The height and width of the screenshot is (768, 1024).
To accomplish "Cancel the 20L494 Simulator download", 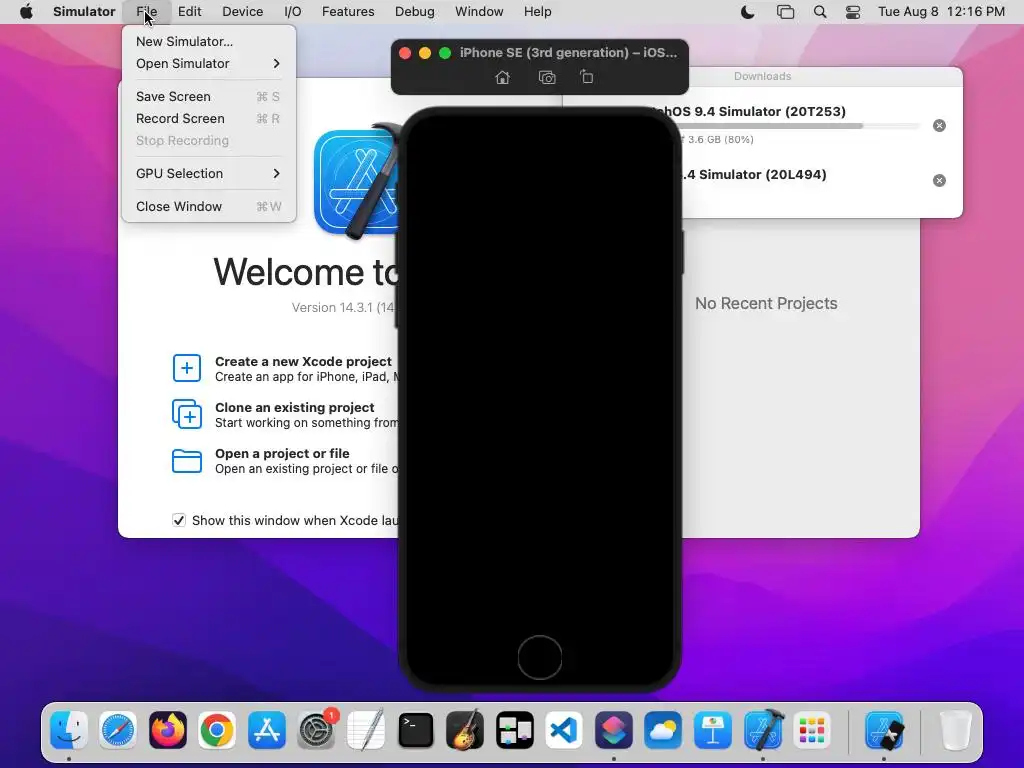I will (939, 180).
